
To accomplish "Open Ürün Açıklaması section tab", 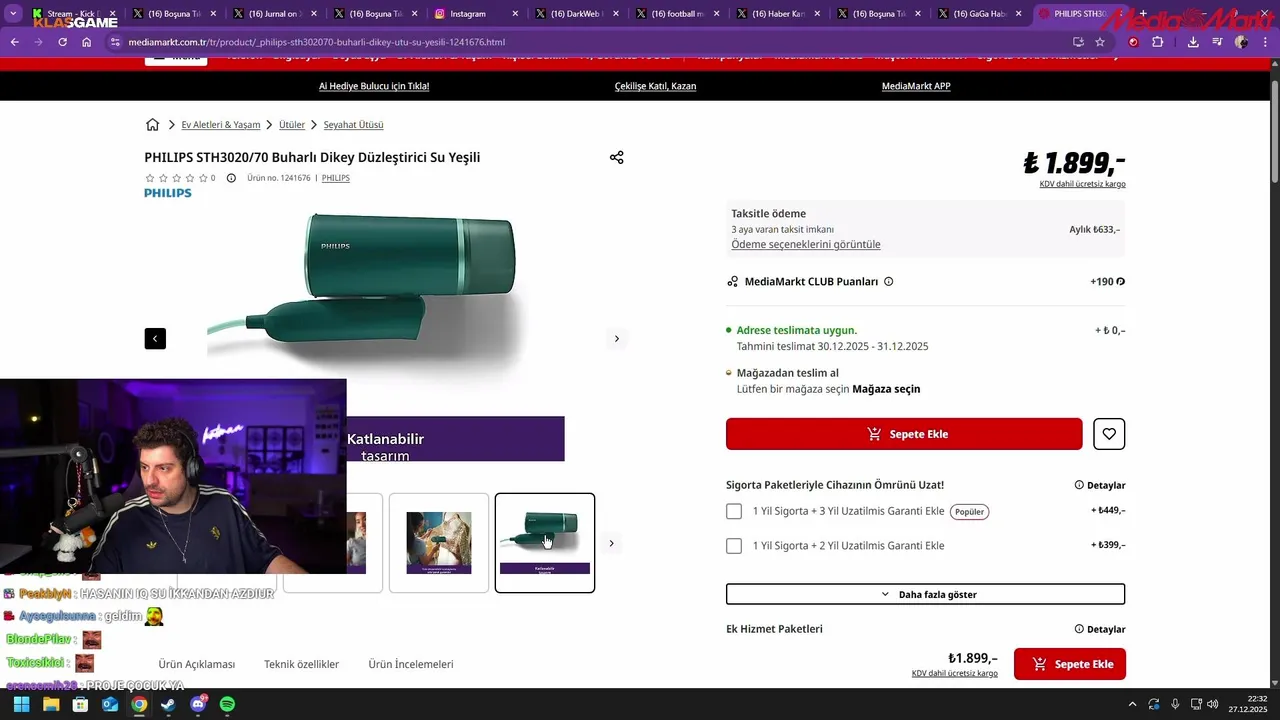I will point(196,664).
